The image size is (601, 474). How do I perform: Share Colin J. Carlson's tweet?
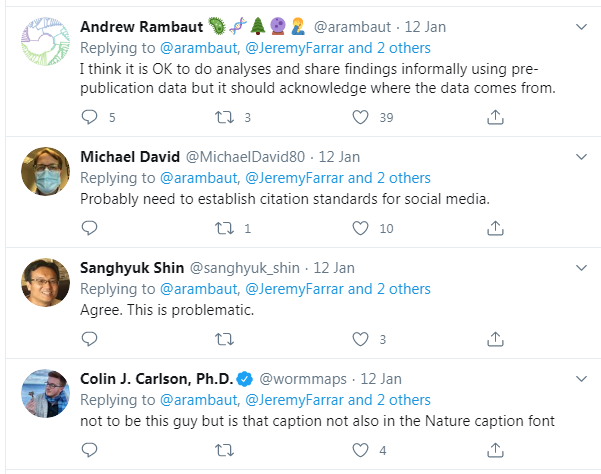(x=495, y=450)
